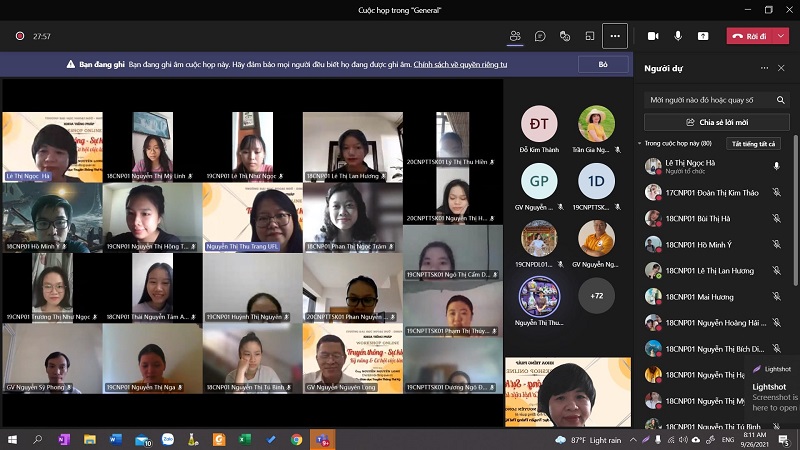Open the participants panel icon in toolbar

pyautogui.click(x=515, y=36)
